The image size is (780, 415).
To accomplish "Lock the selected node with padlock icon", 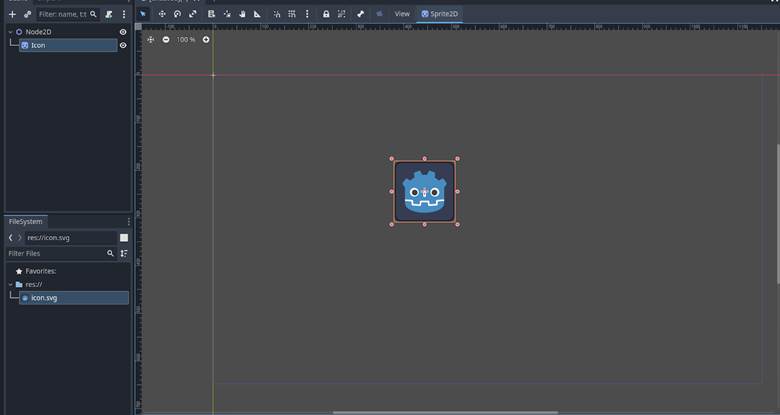I will 326,14.
